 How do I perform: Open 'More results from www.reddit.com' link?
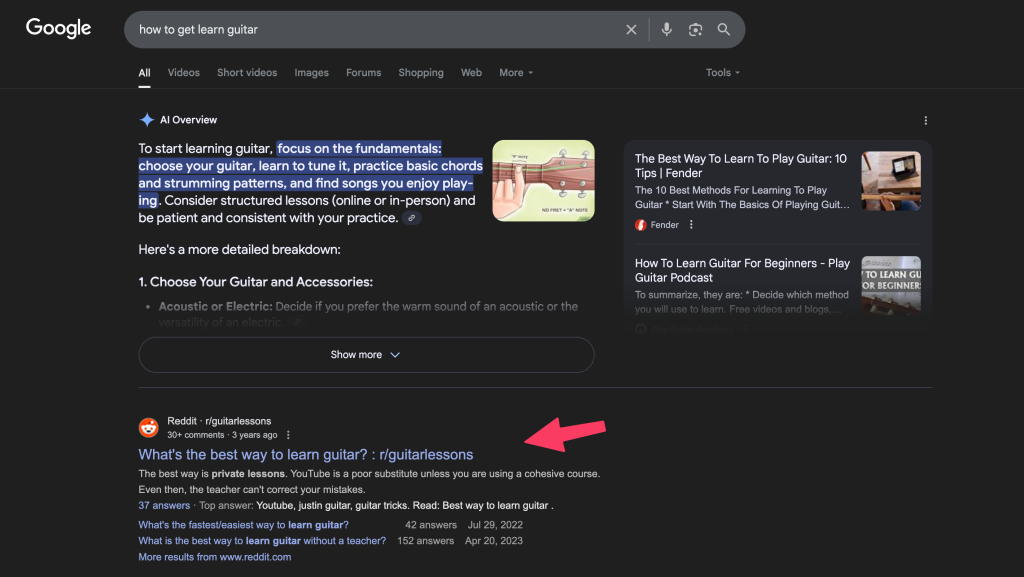[x=214, y=557]
